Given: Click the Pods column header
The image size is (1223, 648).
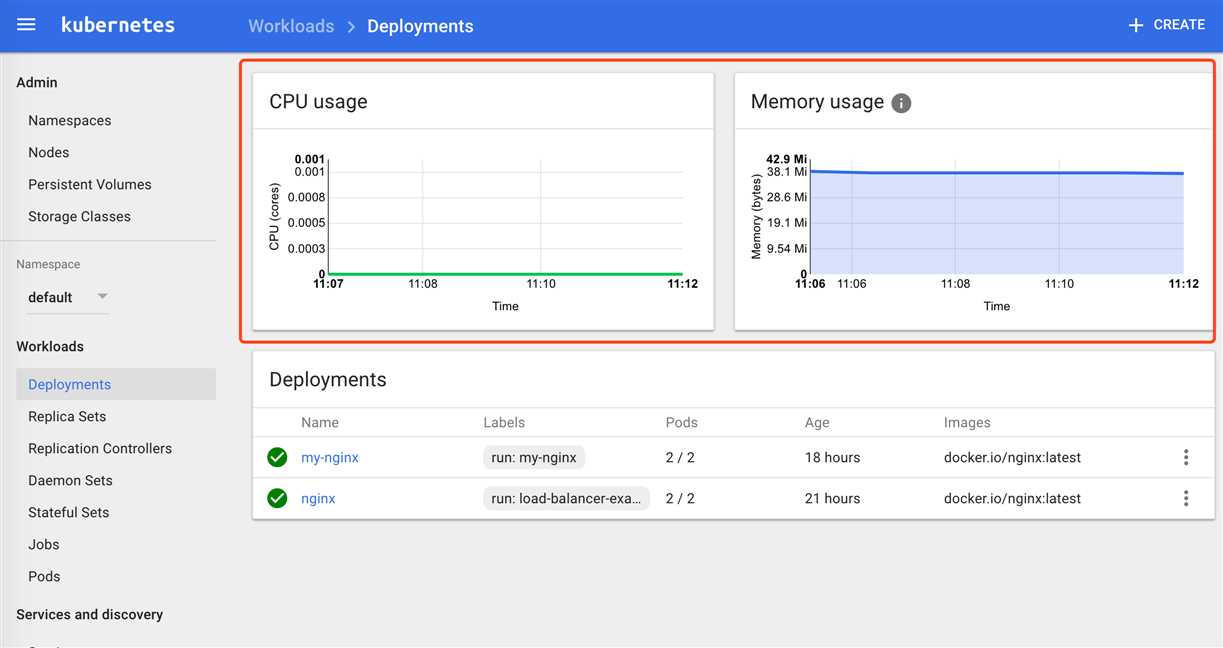Looking at the screenshot, I should [x=682, y=422].
